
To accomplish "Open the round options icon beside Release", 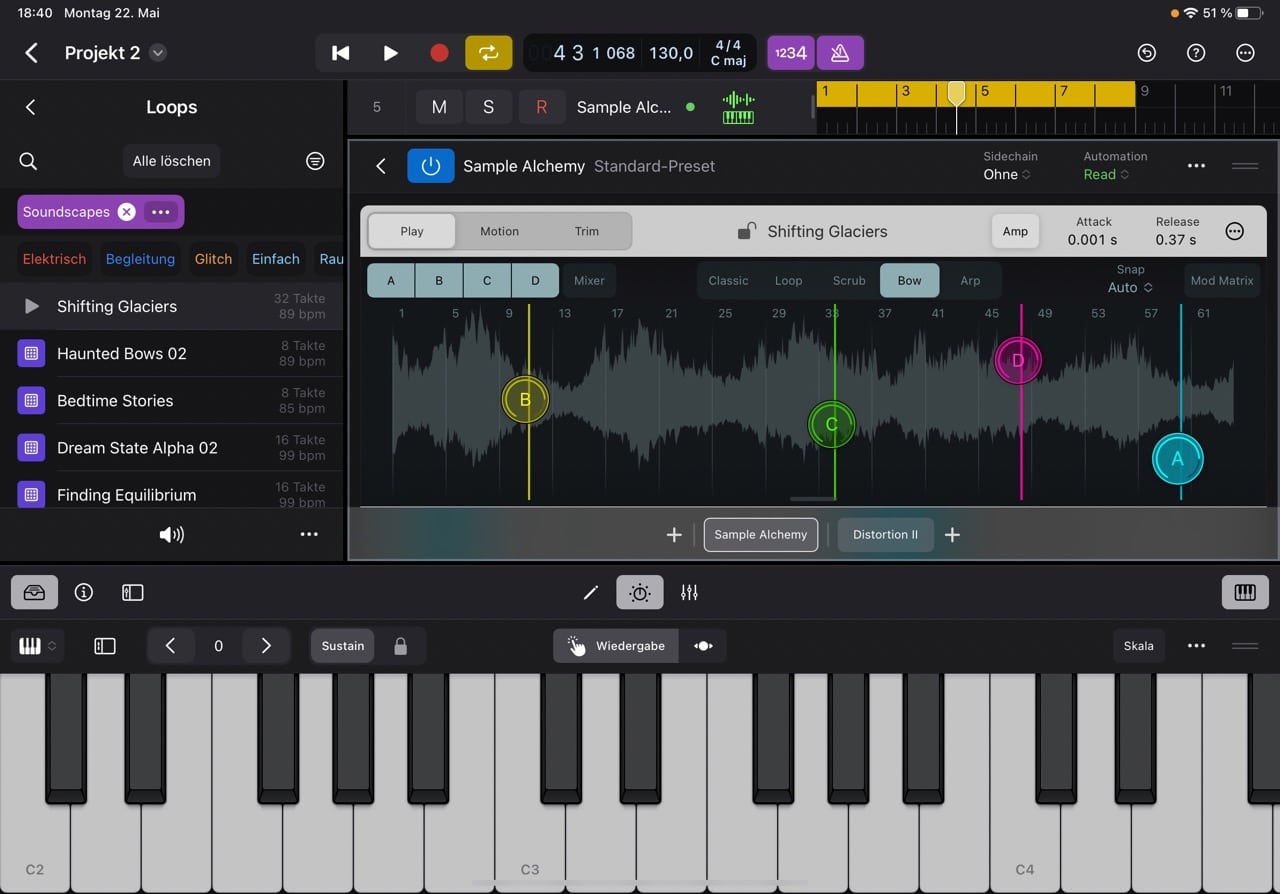I will 1235,231.
